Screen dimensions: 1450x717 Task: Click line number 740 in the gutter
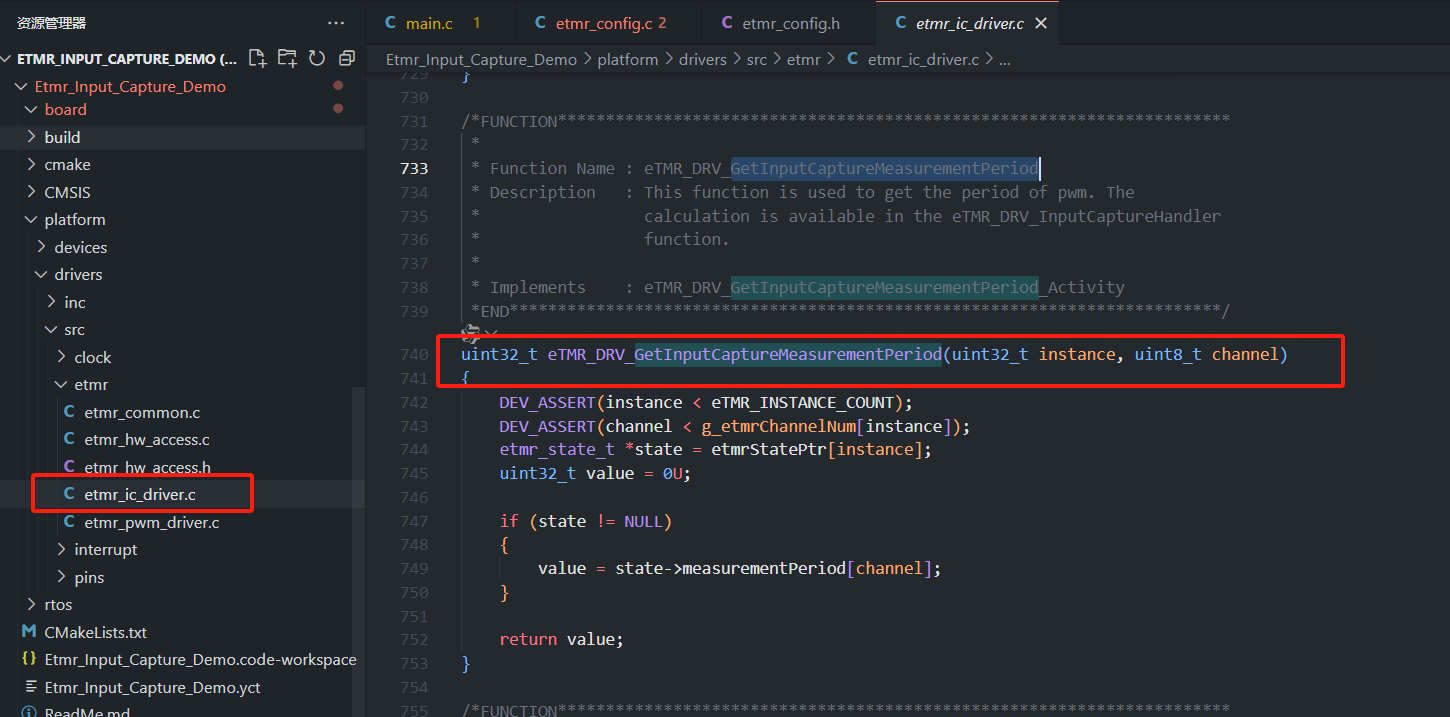(413, 354)
